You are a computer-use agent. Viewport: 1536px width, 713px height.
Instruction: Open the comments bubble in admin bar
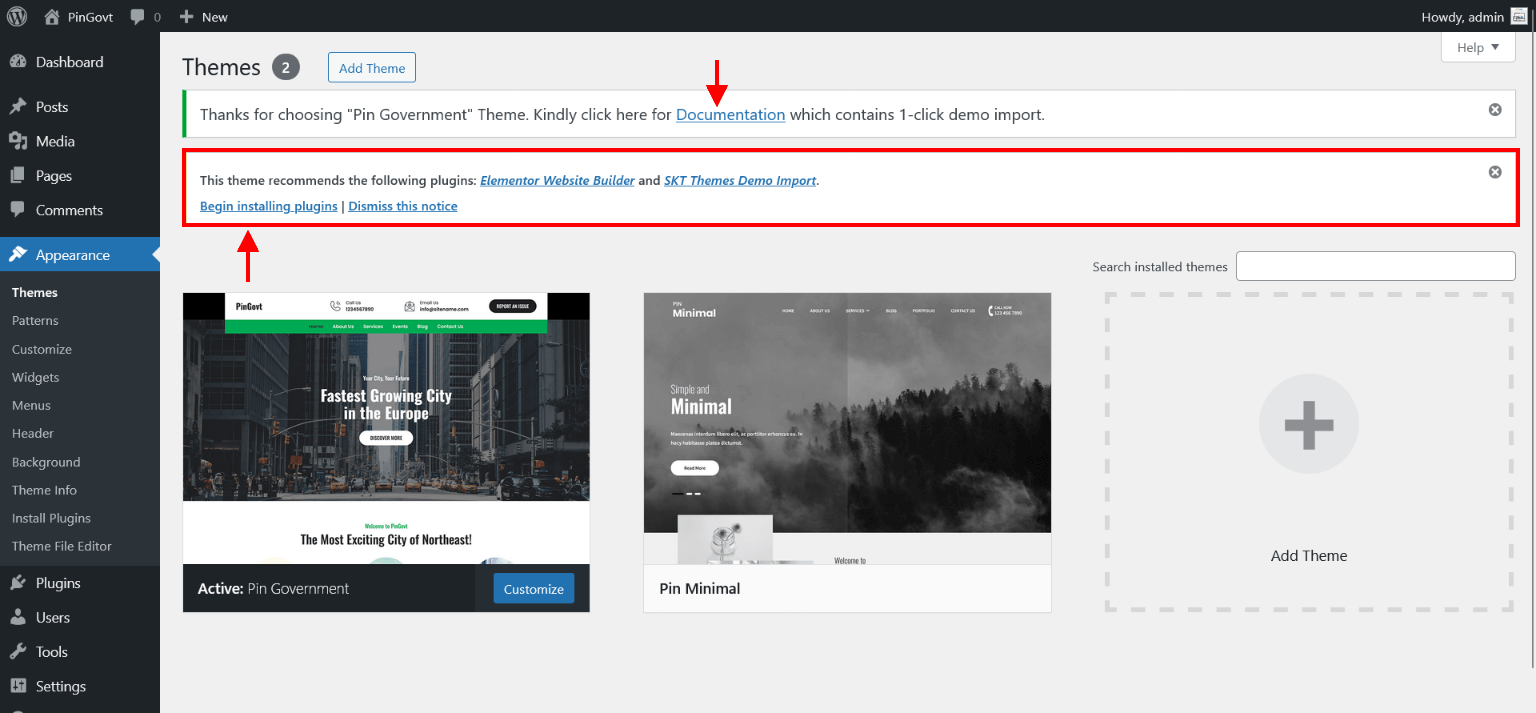(x=139, y=17)
